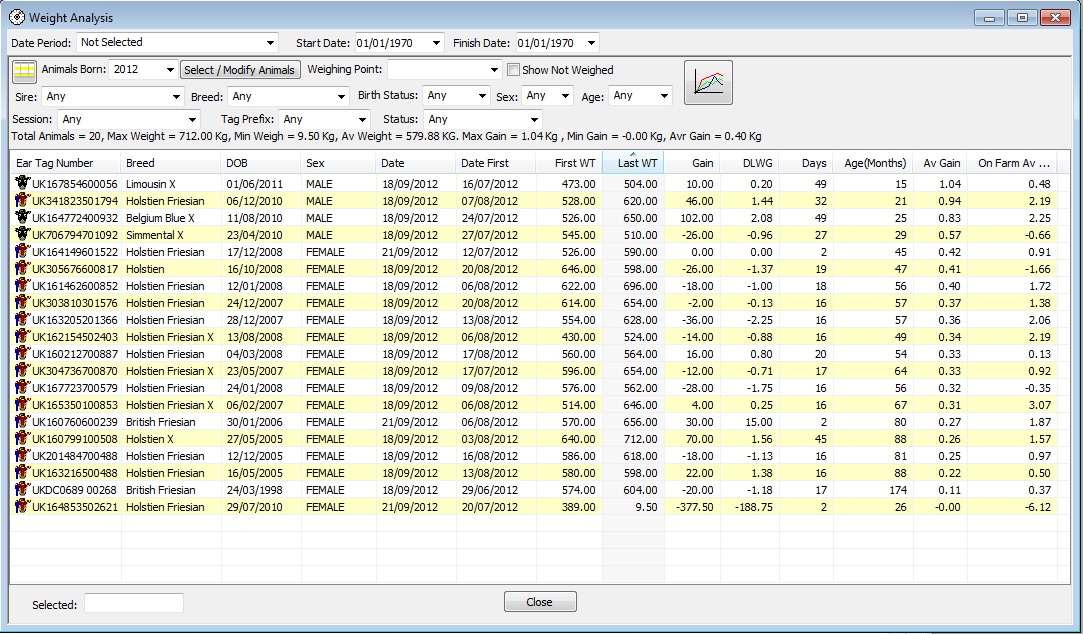Select the Simmental X breed cell
This screenshot has width=1083, height=634.
155,235
